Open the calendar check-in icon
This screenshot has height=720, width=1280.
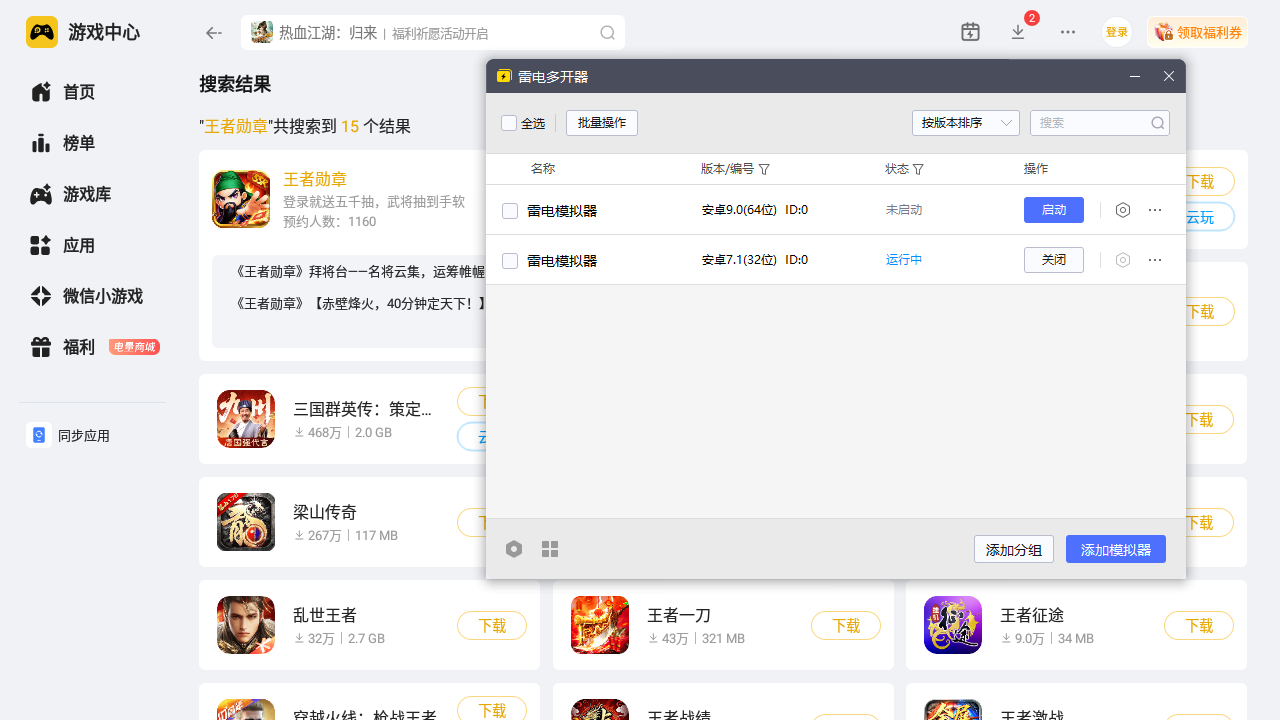[970, 32]
